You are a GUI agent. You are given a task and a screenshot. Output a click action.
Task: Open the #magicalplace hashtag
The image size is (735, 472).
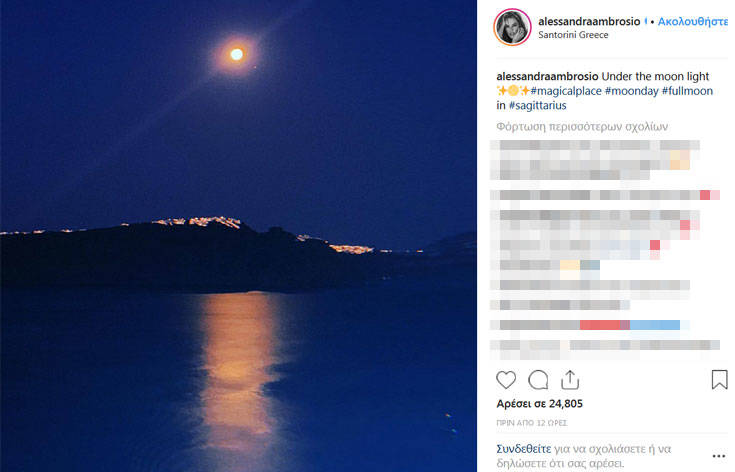[566, 91]
